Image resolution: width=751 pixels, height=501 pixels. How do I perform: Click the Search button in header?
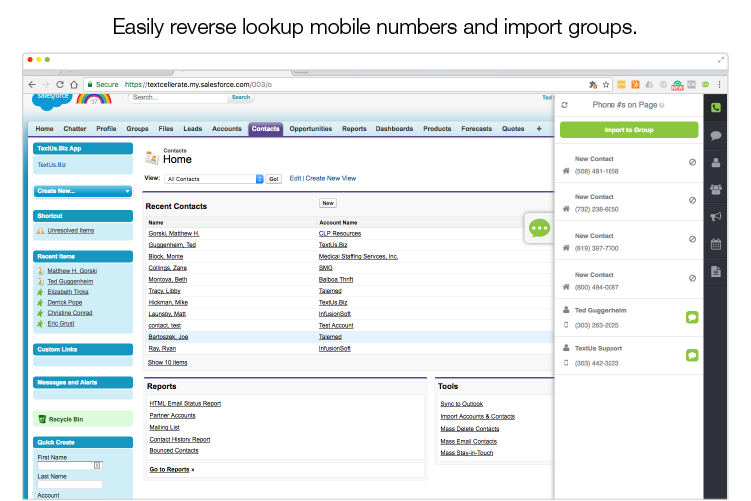[241, 97]
